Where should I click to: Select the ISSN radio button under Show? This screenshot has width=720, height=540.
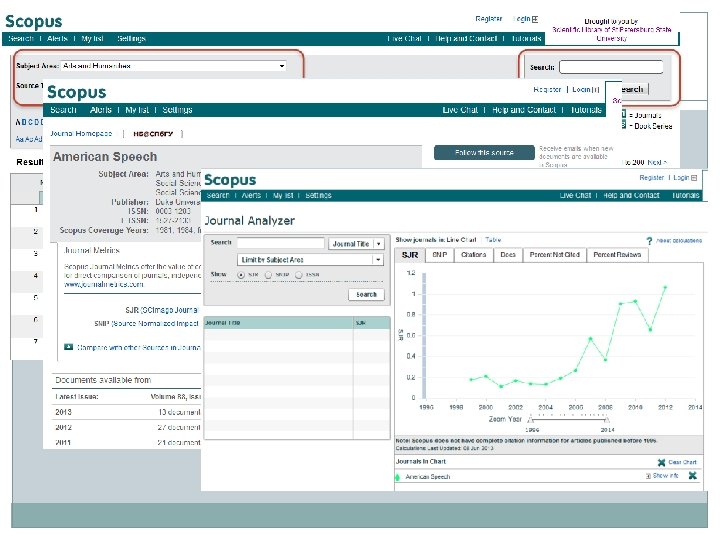pos(299,275)
